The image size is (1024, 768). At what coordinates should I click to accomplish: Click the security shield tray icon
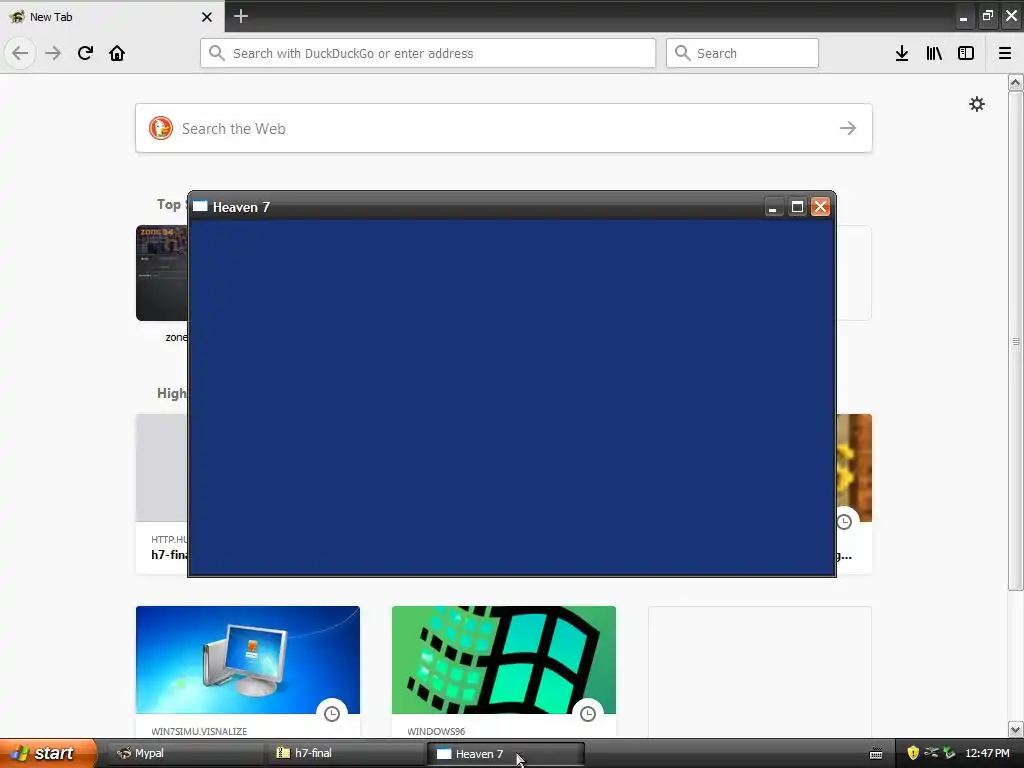pos(913,753)
